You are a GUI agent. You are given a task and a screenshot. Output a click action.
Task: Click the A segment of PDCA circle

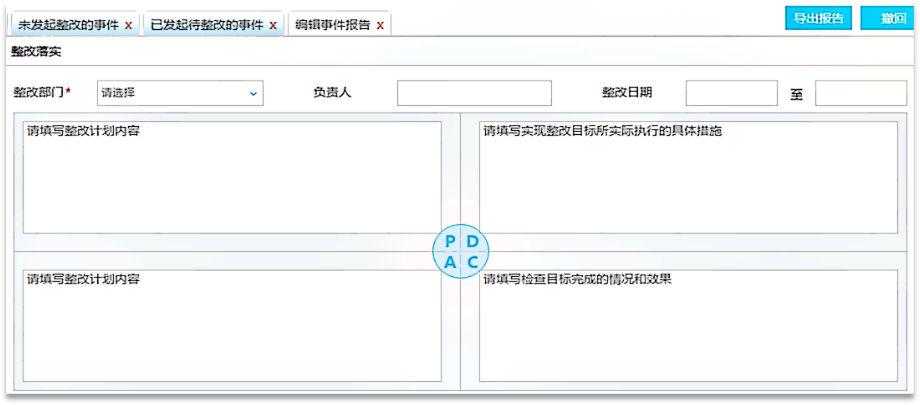point(449,262)
